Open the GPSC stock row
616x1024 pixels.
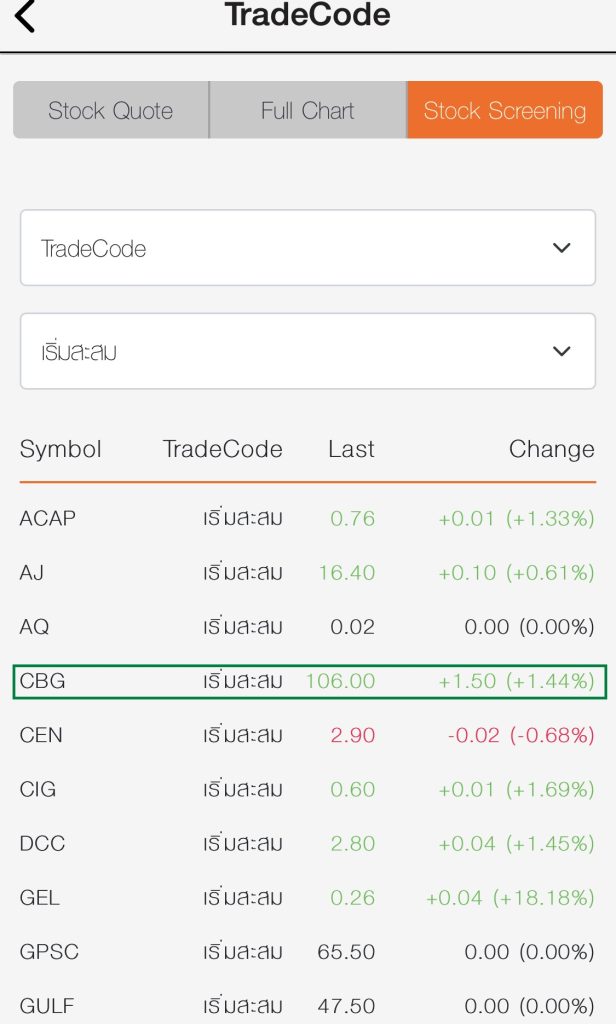point(308,952)
